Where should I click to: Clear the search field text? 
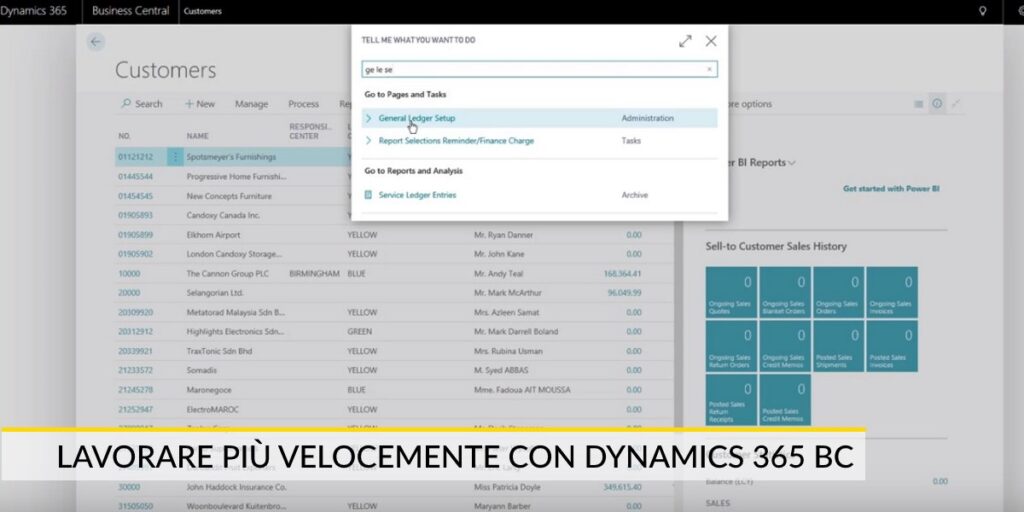click(x=709, y=69)
